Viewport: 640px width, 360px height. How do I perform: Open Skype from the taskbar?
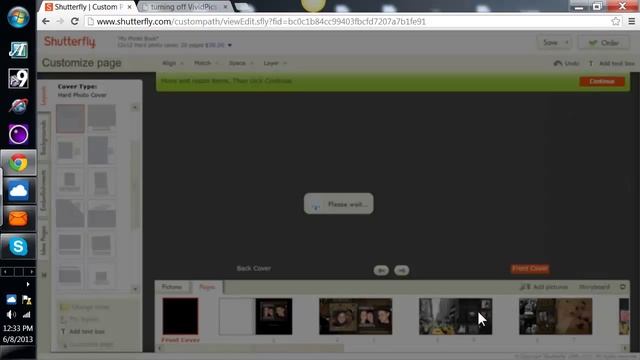pos(18,247)
